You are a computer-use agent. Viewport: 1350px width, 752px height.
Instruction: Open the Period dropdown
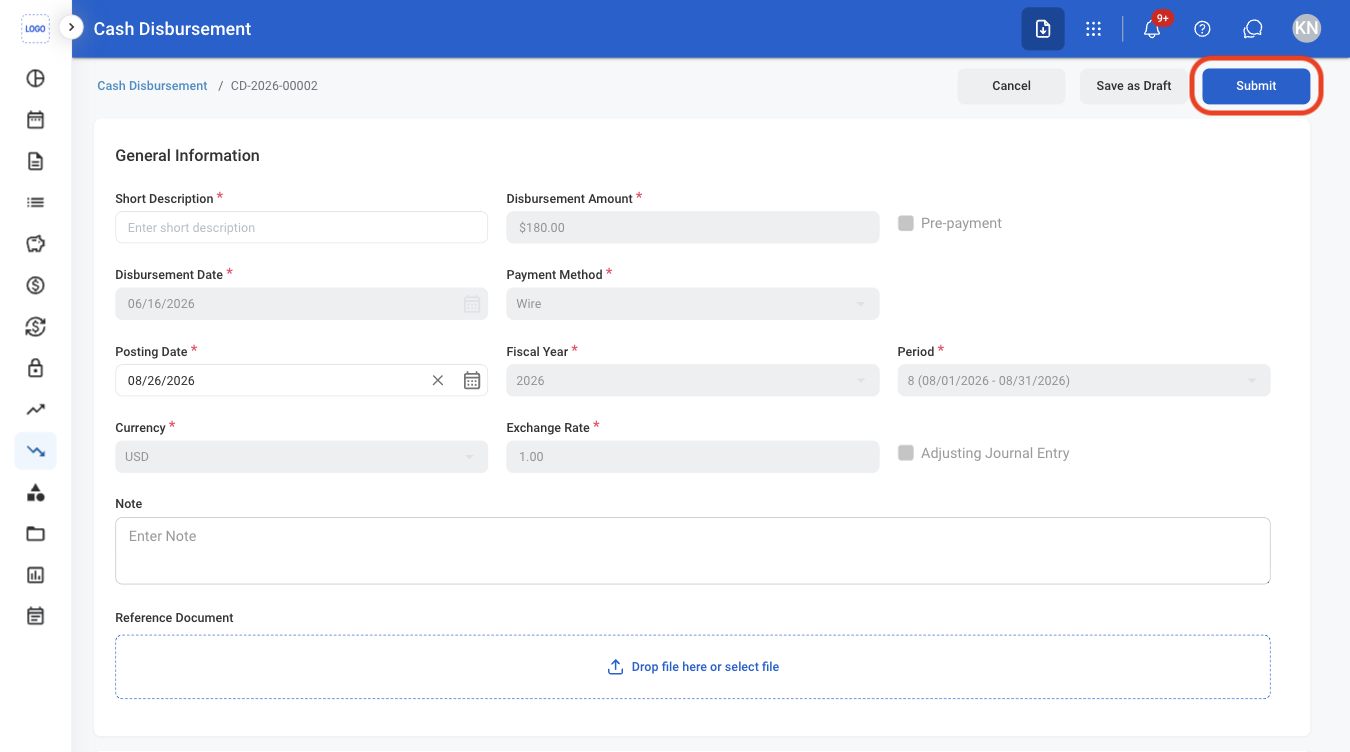click(x=1084, y=381)
